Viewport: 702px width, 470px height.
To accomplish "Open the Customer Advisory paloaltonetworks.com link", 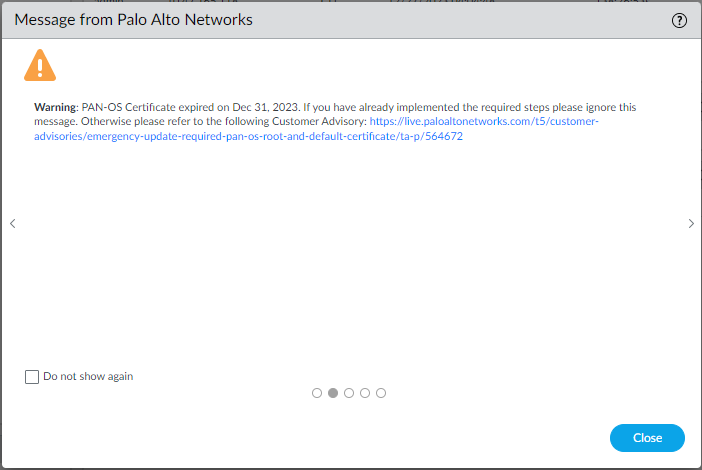I will click(483, 121).
